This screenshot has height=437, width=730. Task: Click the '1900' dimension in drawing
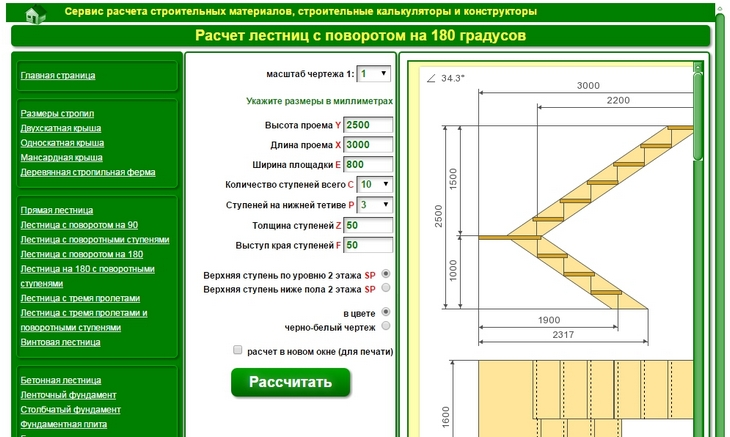tap(549, 320)
